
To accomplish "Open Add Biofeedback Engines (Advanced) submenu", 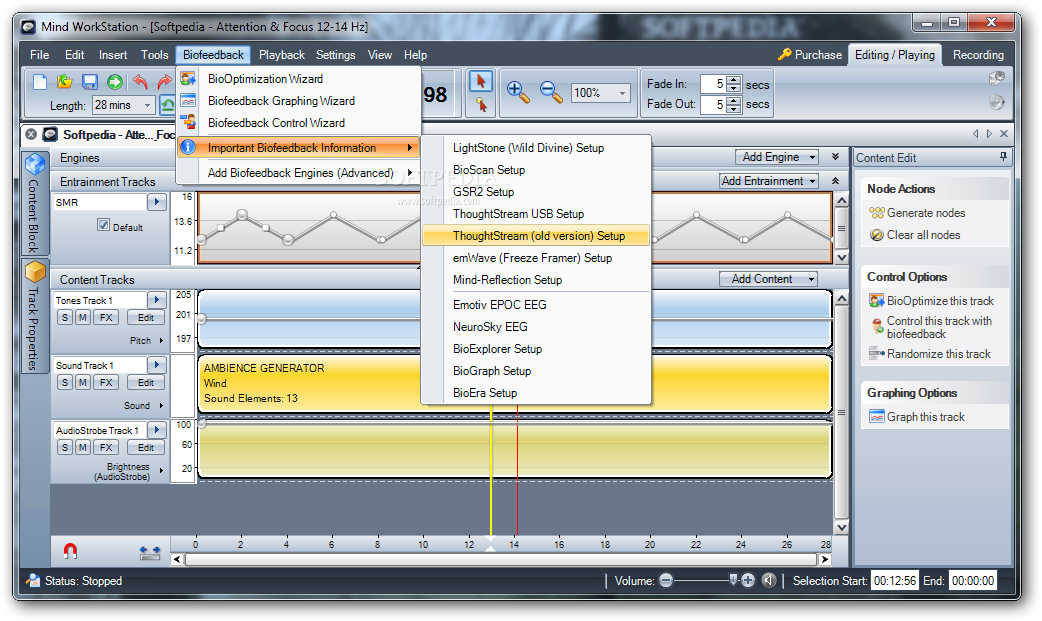I will pos(300,173).
